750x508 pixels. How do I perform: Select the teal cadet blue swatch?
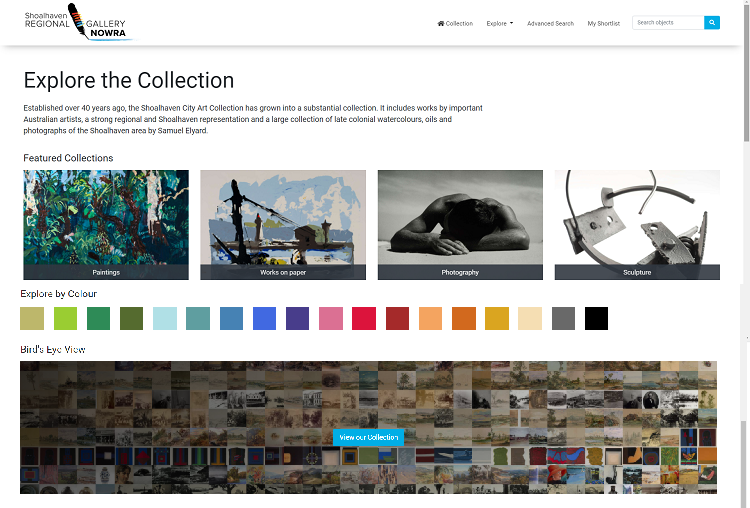[198, 319]
